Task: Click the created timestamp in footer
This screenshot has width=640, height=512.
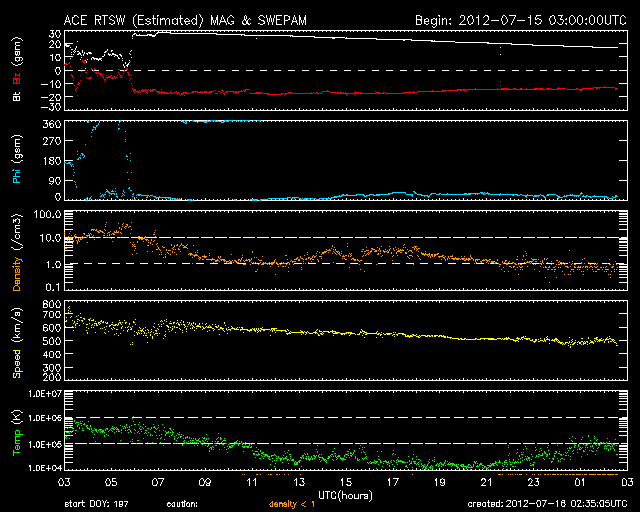Action: click(x=546, y=503)
